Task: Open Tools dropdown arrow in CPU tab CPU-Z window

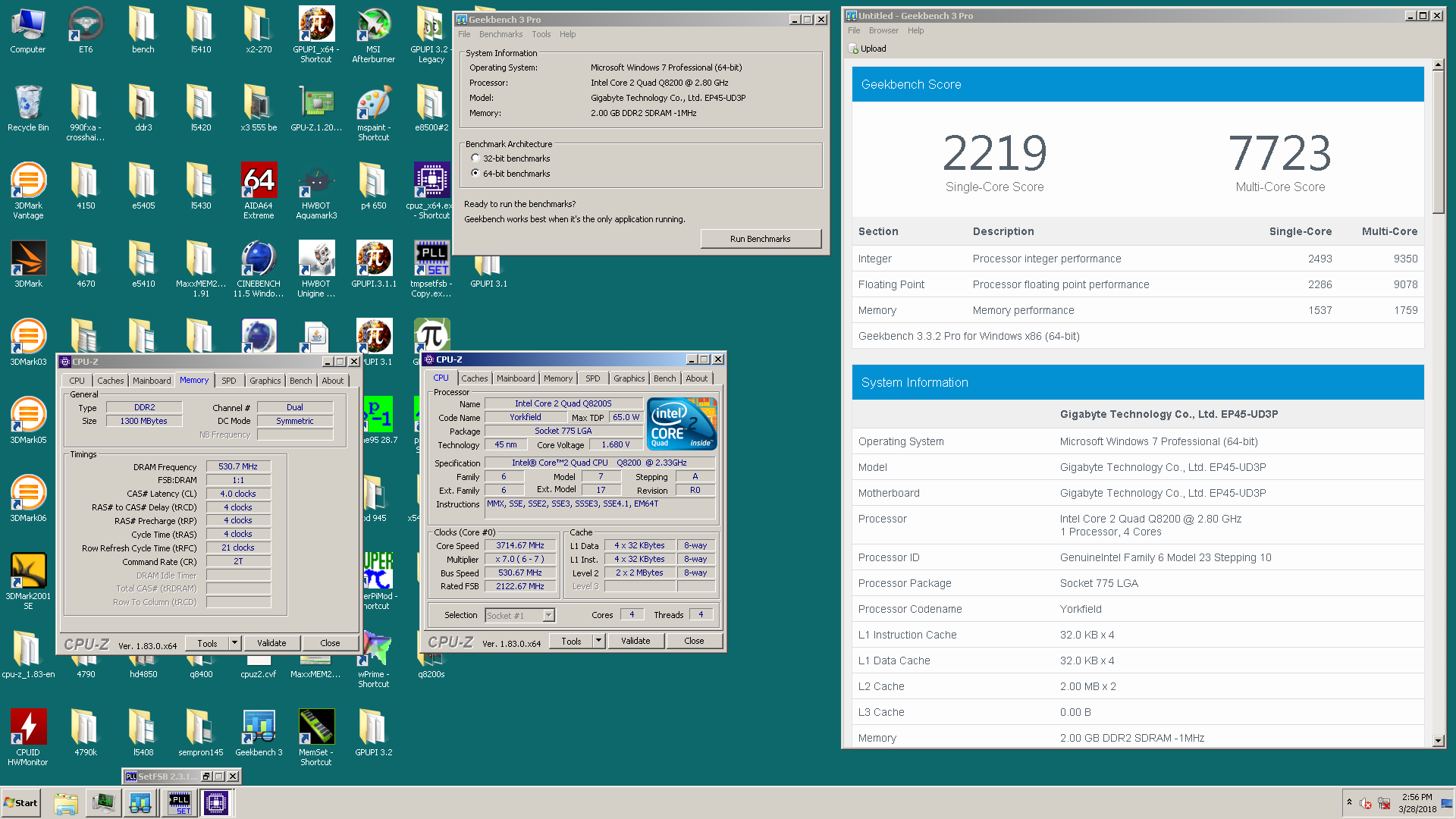Action: click(x=598, y=641)
